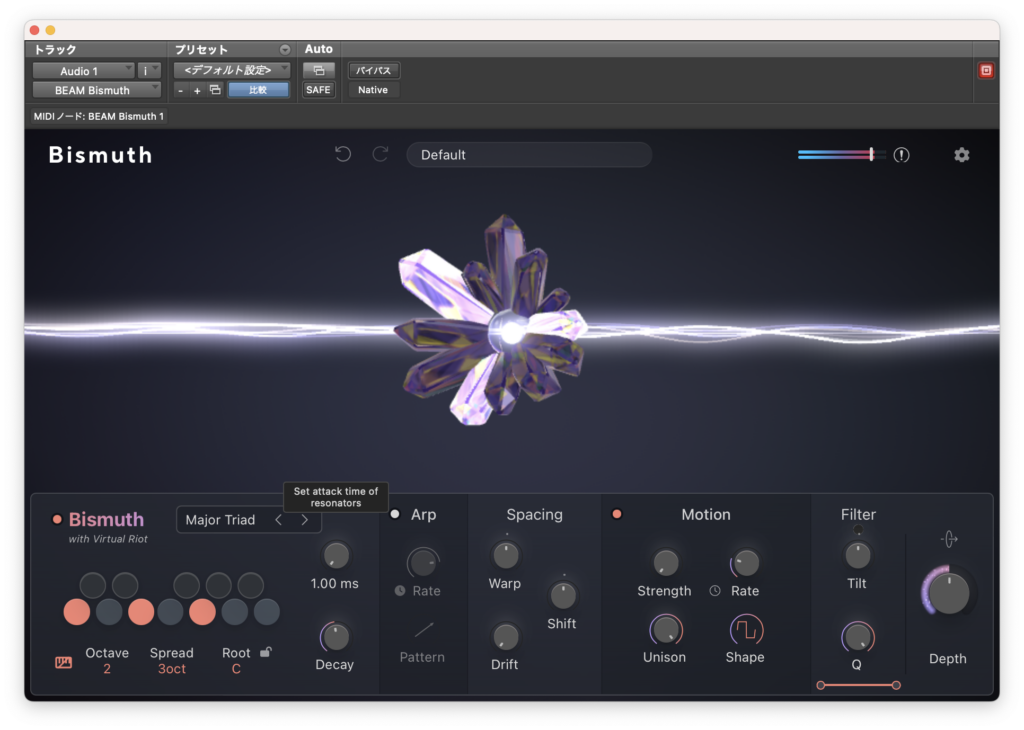
Task: Click the Arp Rate knob
Action: click(x=423, y=562)
